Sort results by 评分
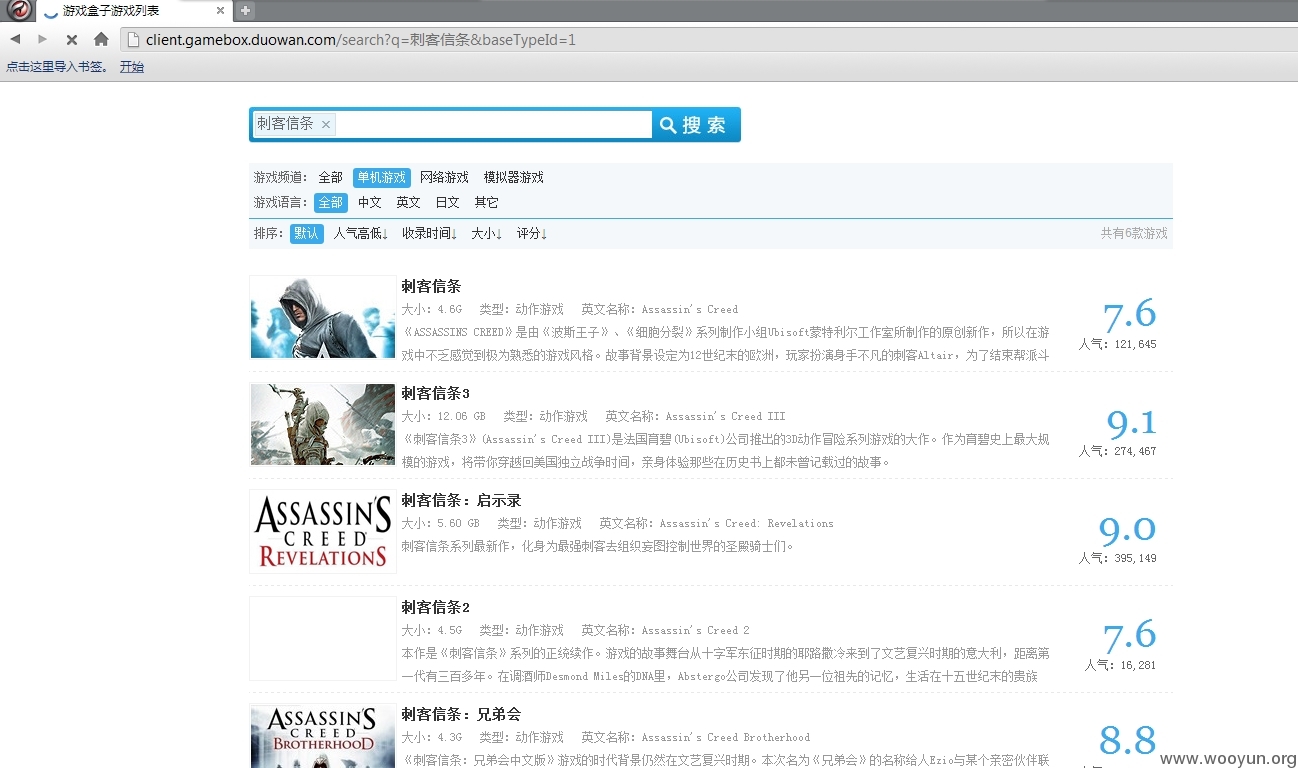This screenshot has height=768, width=1298. [x=532, y=233]
